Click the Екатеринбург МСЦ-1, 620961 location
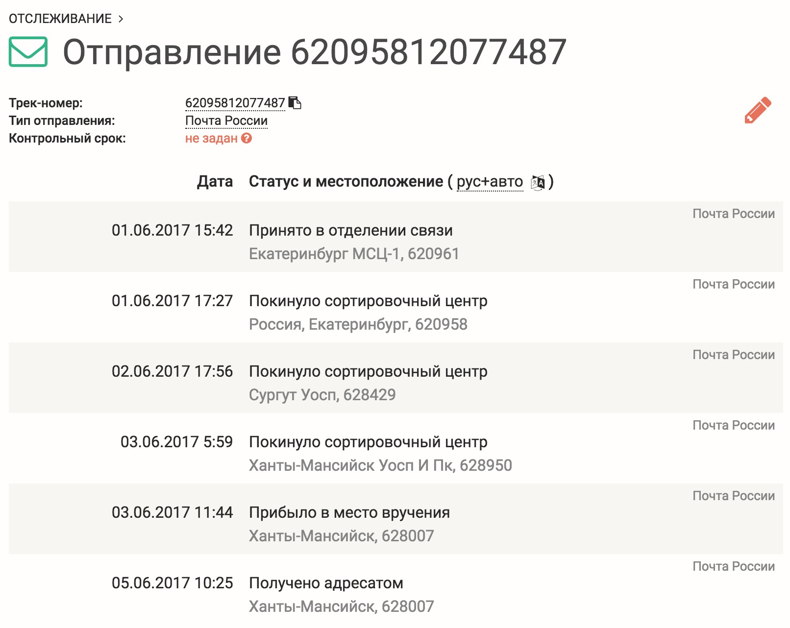This screenshot has width=790, height=628. [x=354, y=254]
